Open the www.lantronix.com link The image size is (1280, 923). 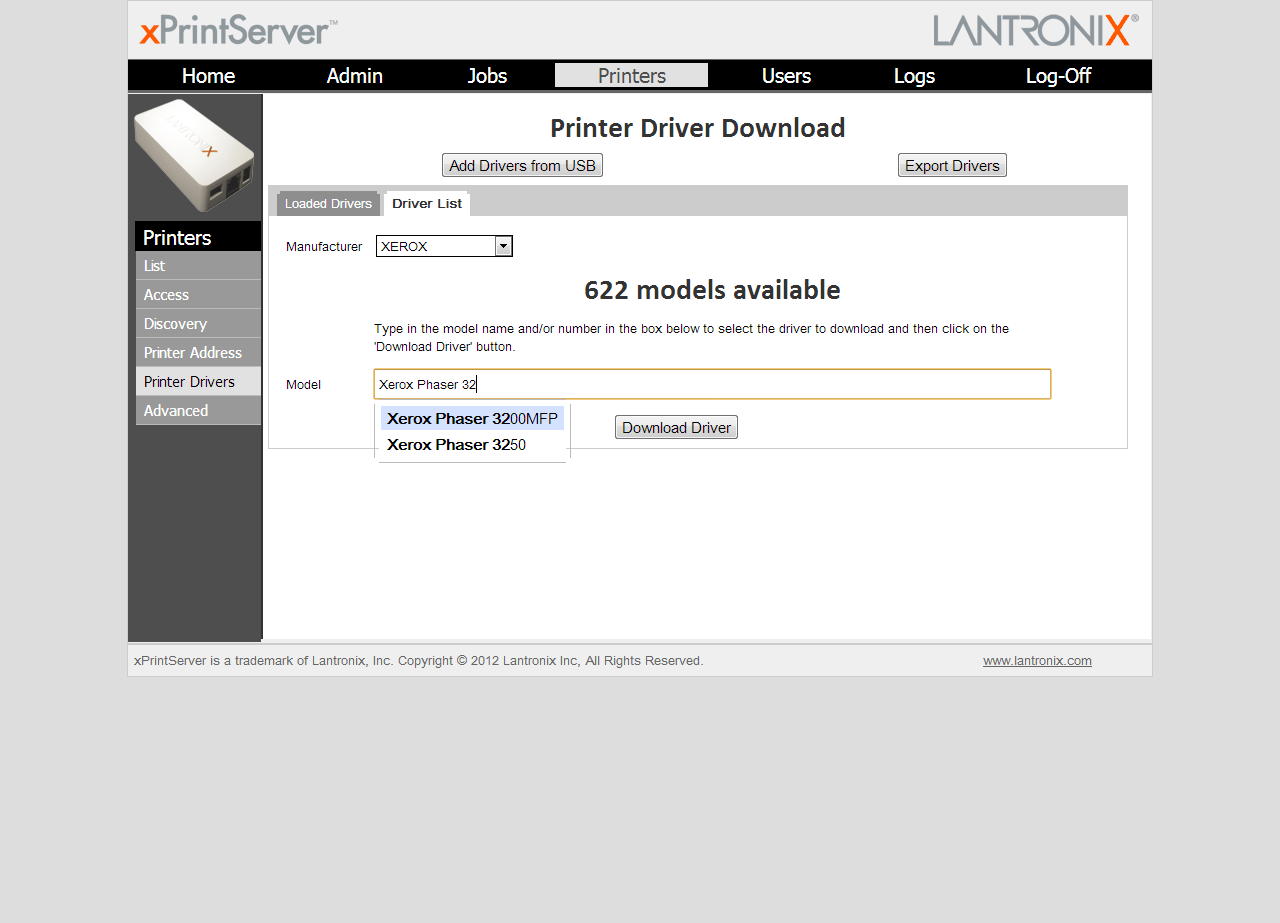click(x=1037, y=661)
